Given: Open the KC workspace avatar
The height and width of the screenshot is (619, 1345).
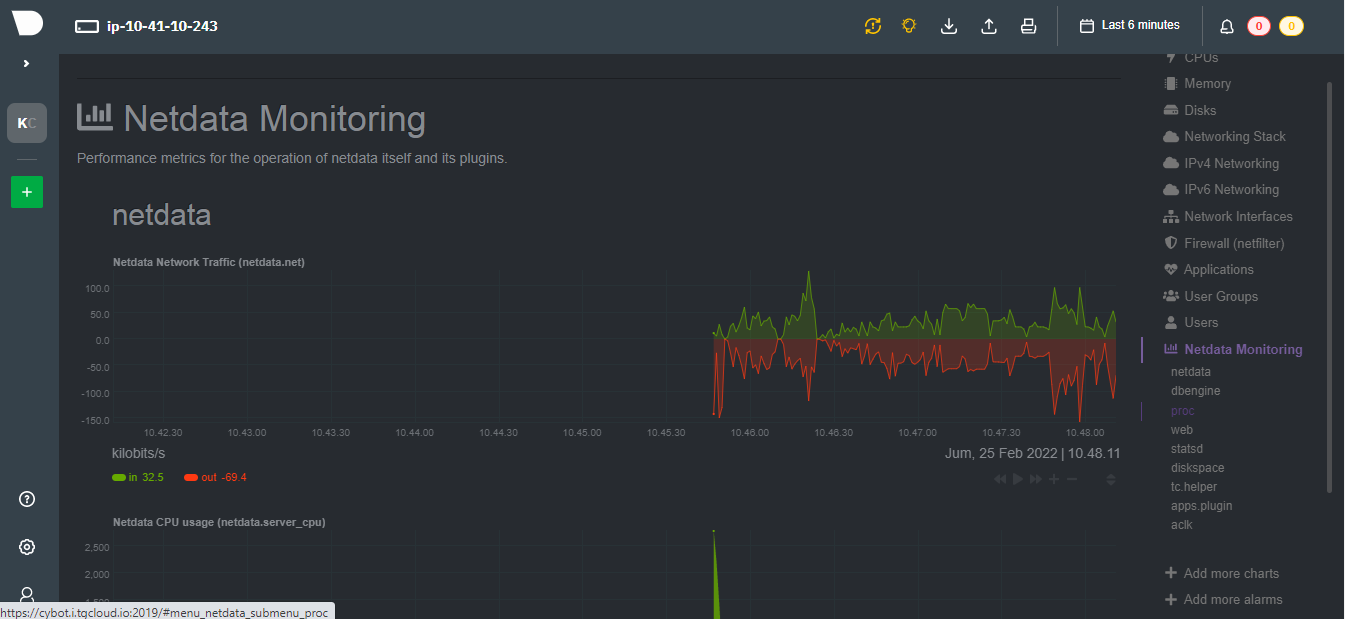Looking at the screenshot, I should click(27, 123).
